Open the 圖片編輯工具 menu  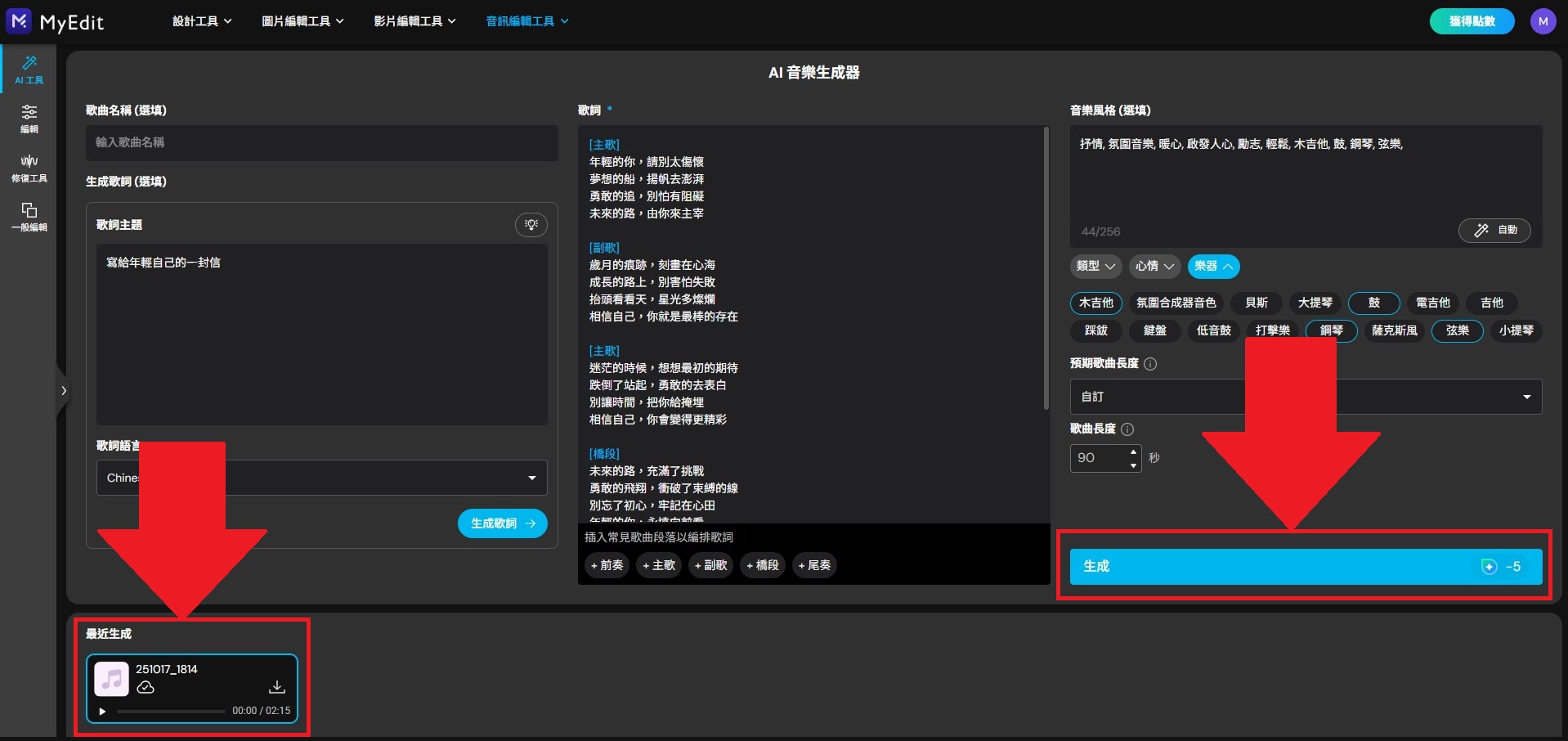click(x=302, y=21)
